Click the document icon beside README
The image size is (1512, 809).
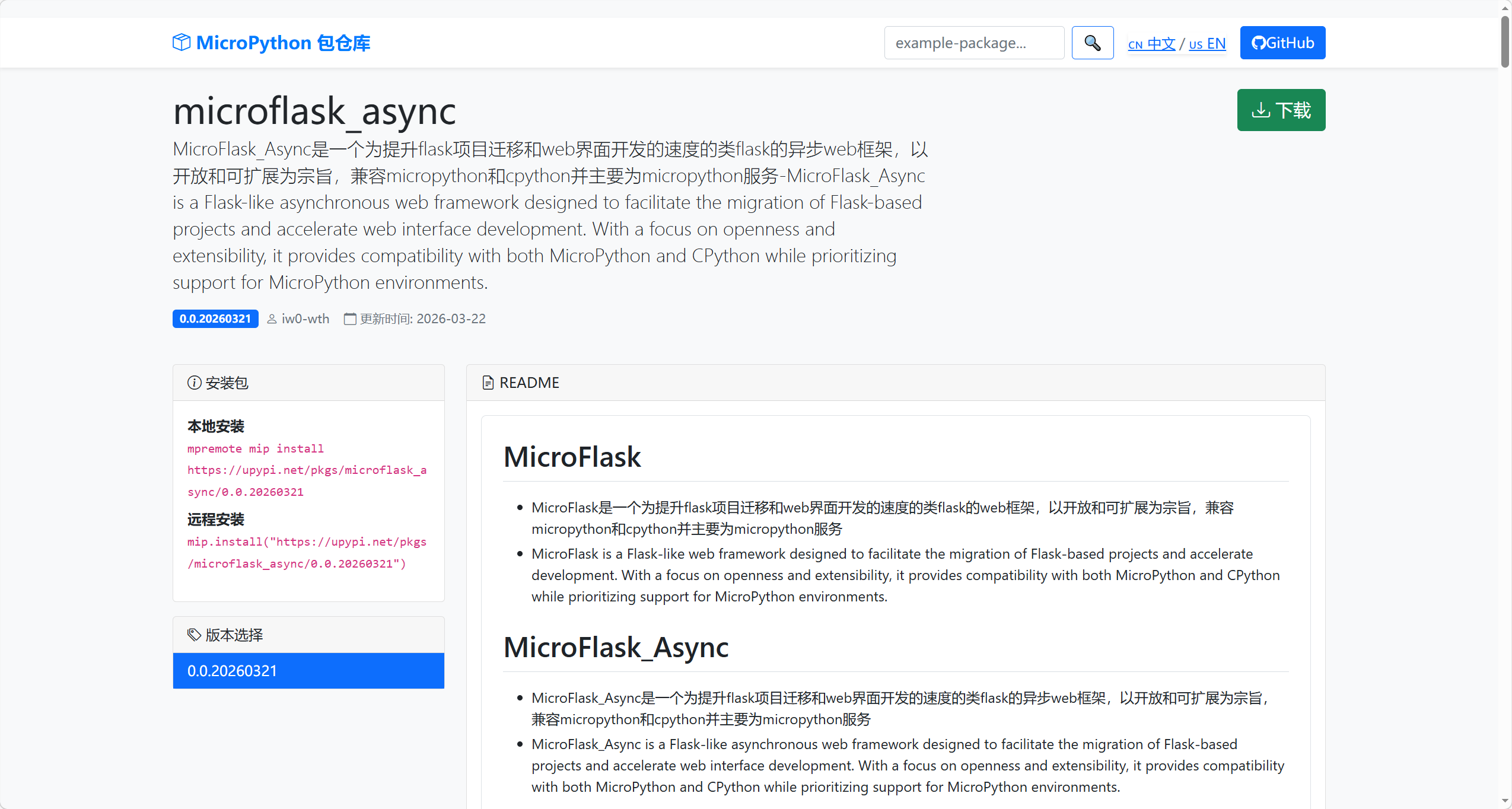click(488, 383)
